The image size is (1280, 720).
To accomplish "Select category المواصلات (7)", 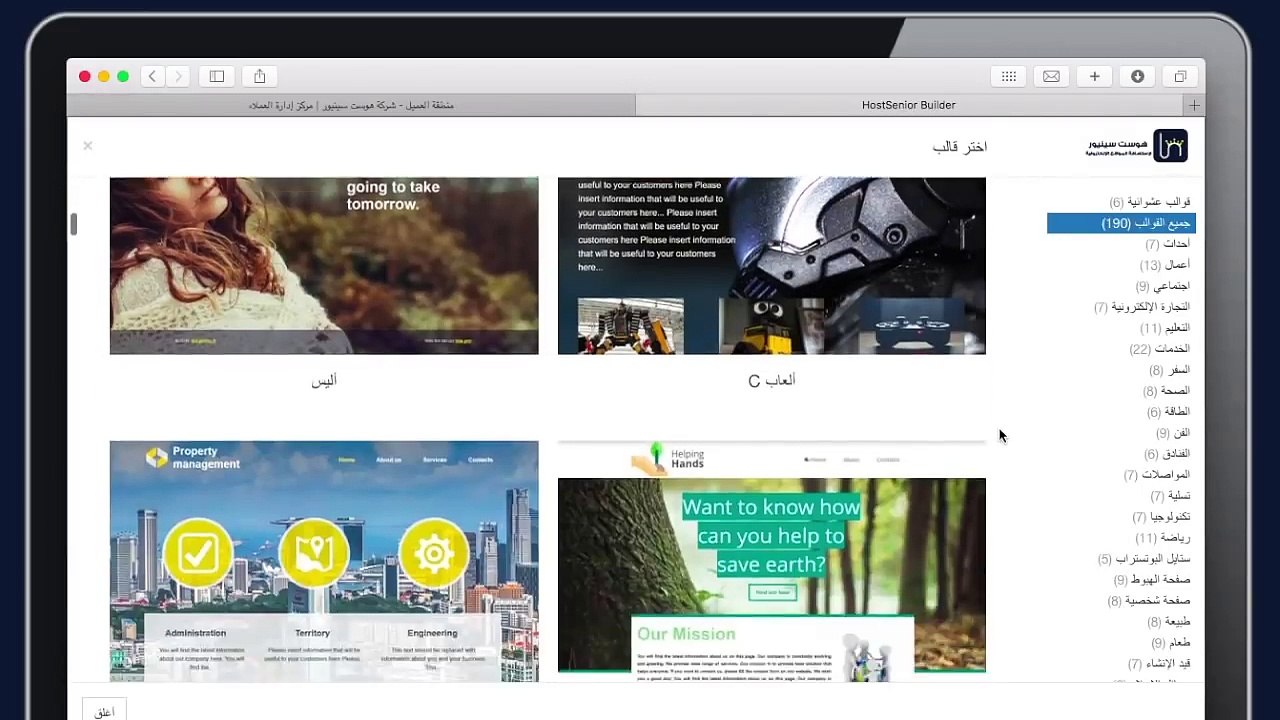I will 1157,475.
